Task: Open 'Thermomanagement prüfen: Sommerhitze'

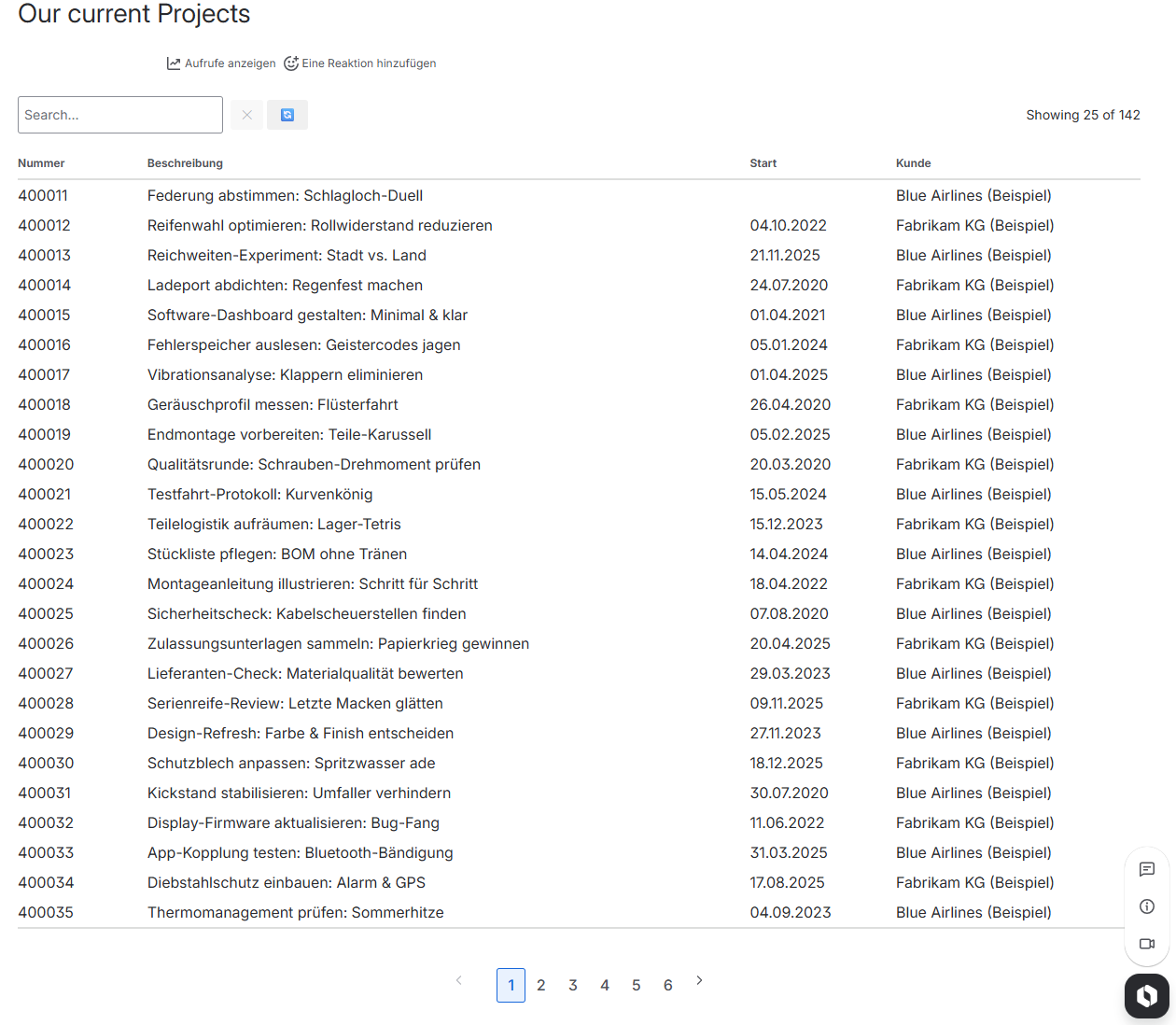Action: click(296, 912)
